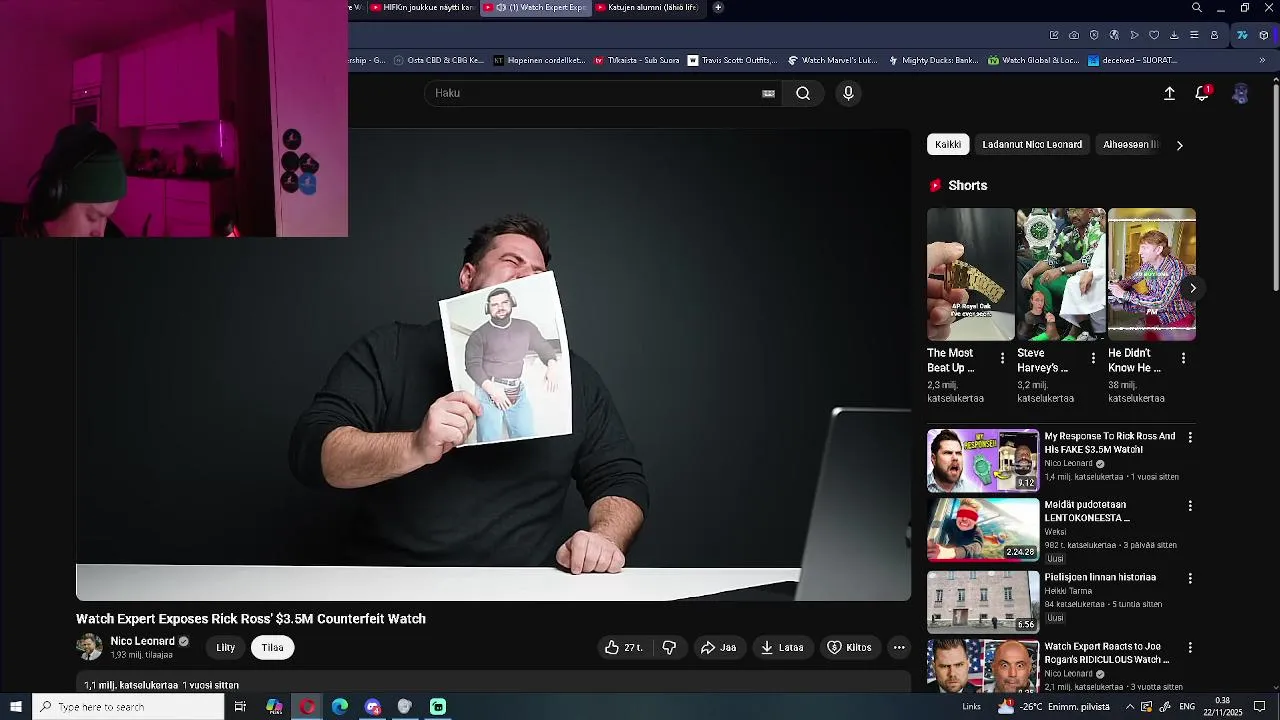Show more Shorts with next arrow

tap(1192, 288)
